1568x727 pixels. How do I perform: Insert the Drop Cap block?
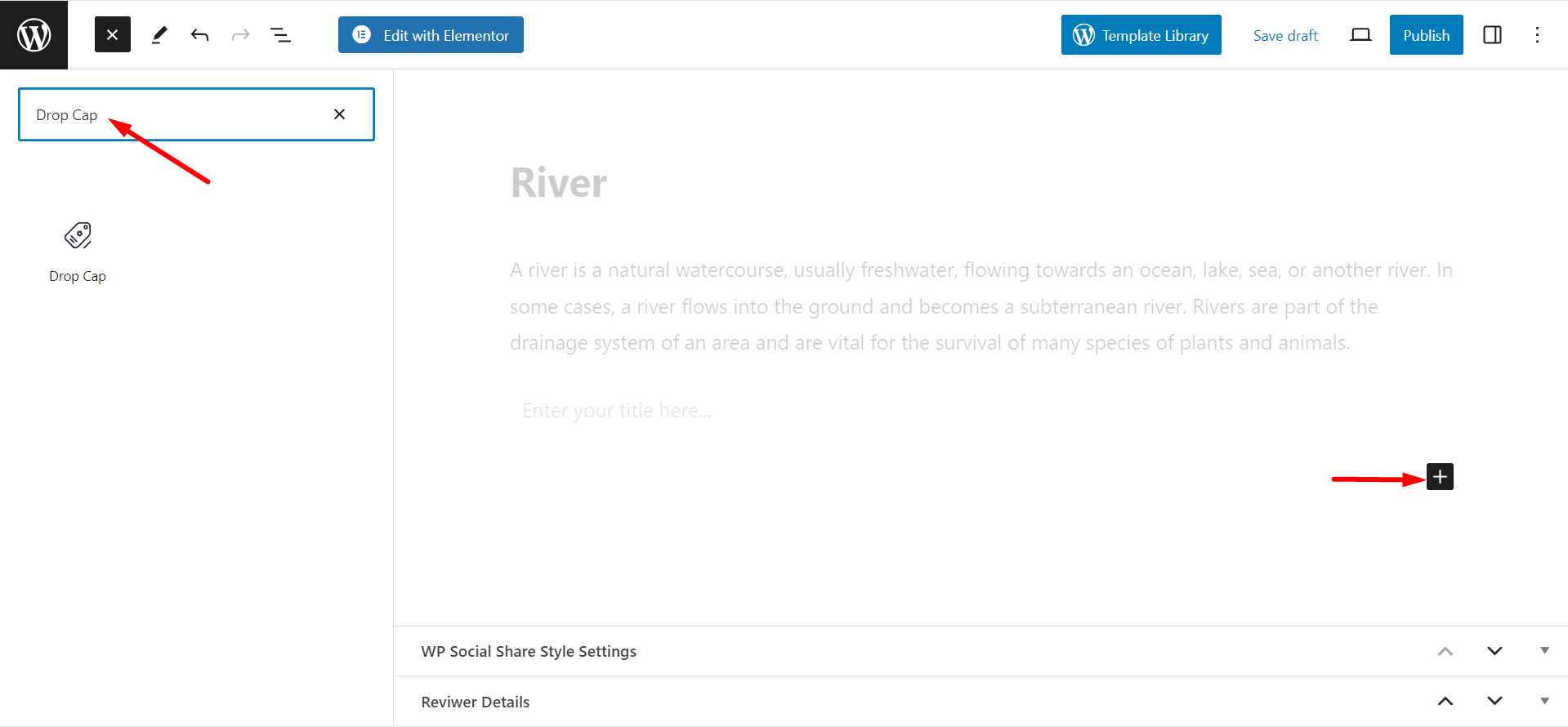[x=78, y=251]
